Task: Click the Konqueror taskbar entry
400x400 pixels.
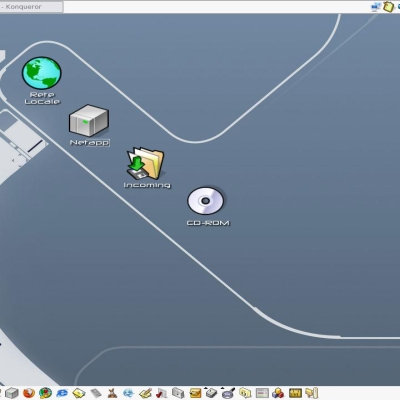Action: coord(31,7)
